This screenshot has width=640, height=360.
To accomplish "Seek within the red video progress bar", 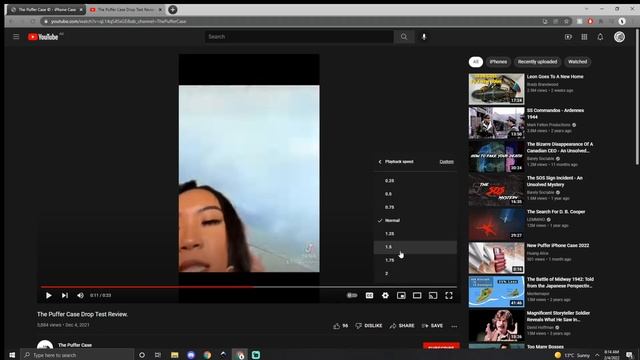I will (147, 287).
